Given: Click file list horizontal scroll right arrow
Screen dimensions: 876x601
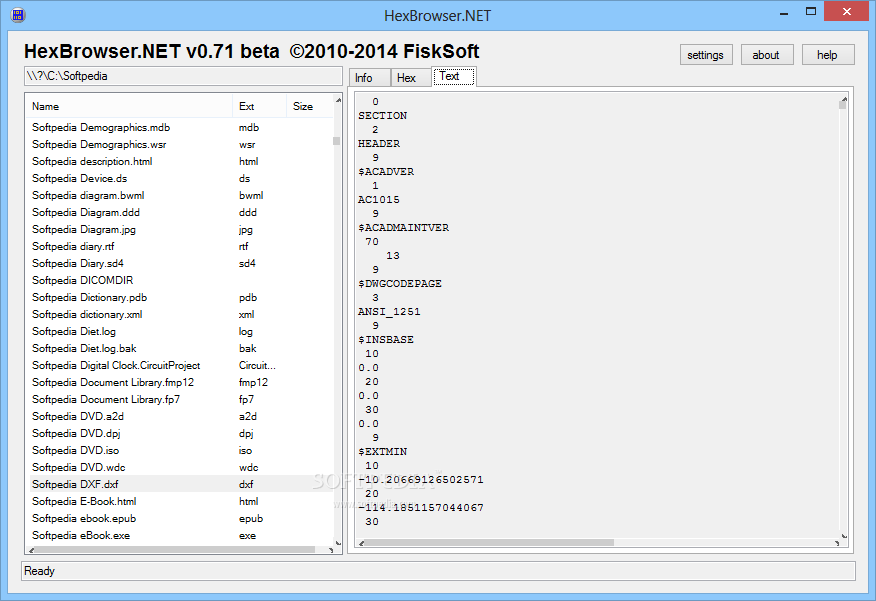Looking at the screenshot, I should 330,550.
